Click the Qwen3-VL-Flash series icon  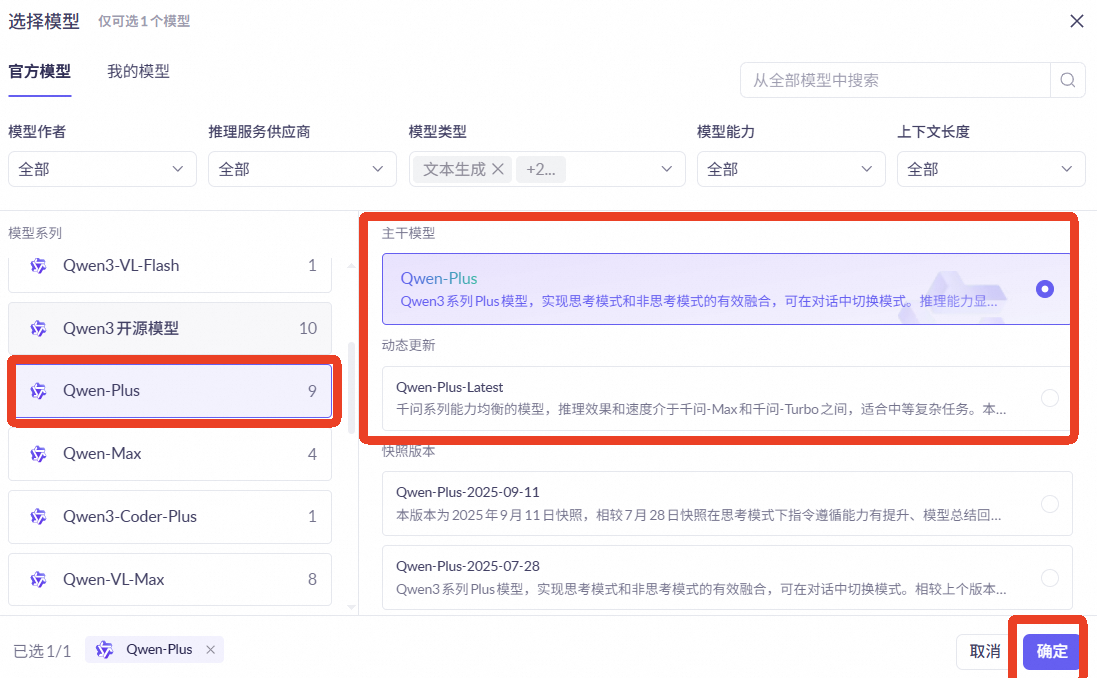click(x=38, y=266)
